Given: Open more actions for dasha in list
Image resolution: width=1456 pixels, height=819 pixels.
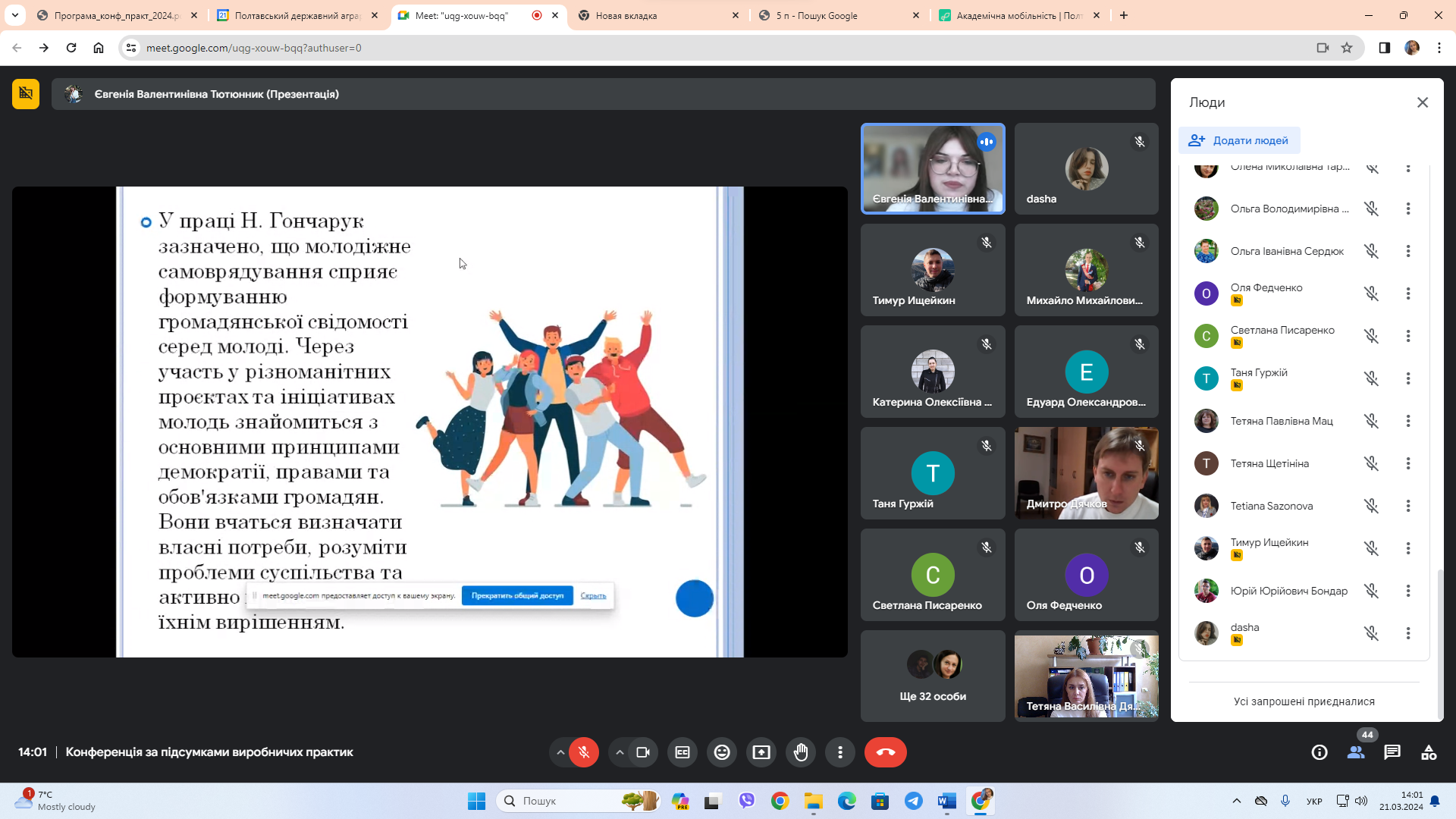Looking at the screenshot, I should (x=1408, y=633).
